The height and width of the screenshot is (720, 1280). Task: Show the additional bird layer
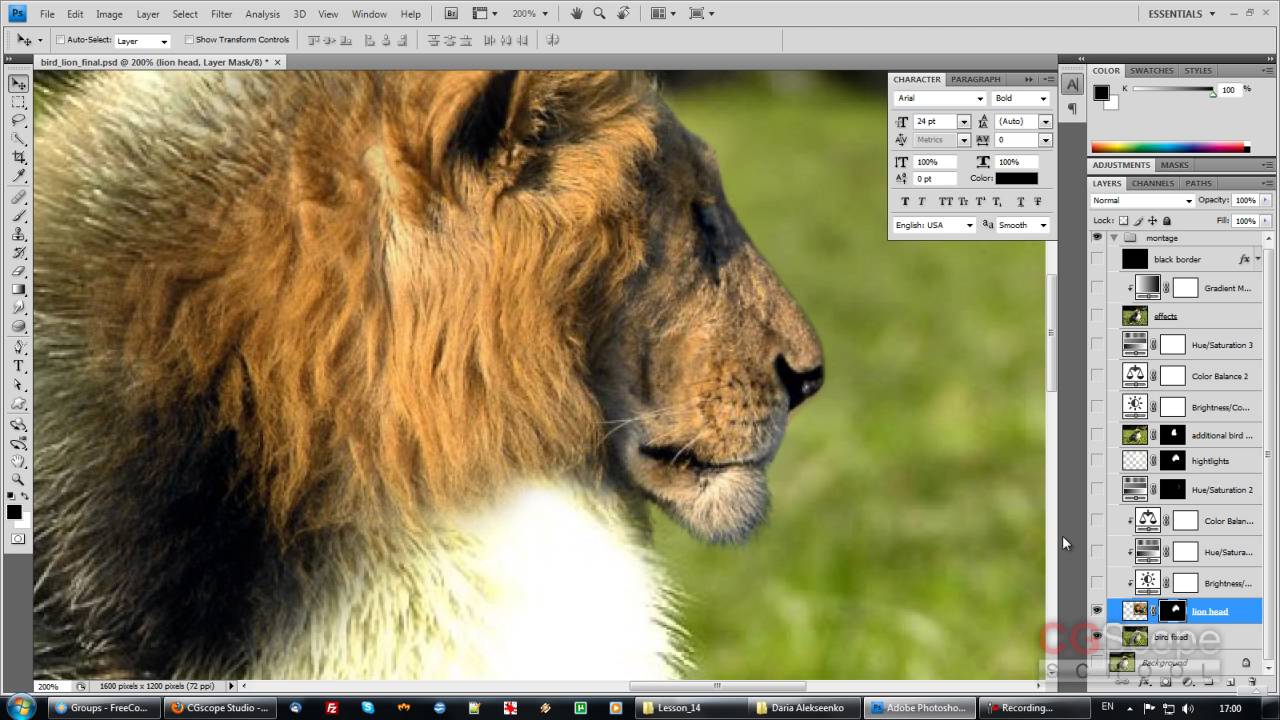1098,435
